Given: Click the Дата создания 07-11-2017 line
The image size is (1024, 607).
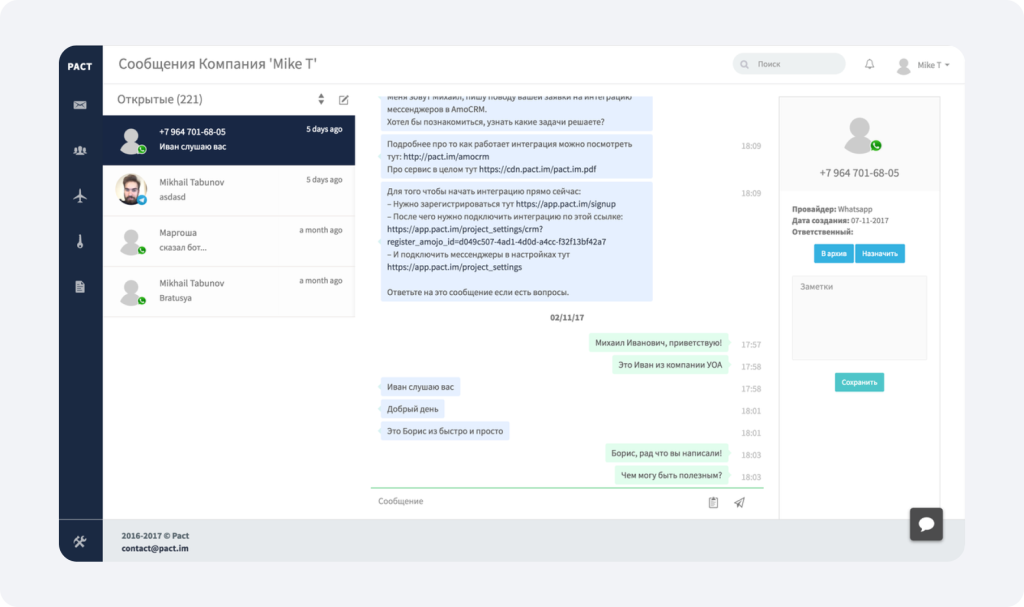Looking at the screenshot, I should tap(840, 220).
